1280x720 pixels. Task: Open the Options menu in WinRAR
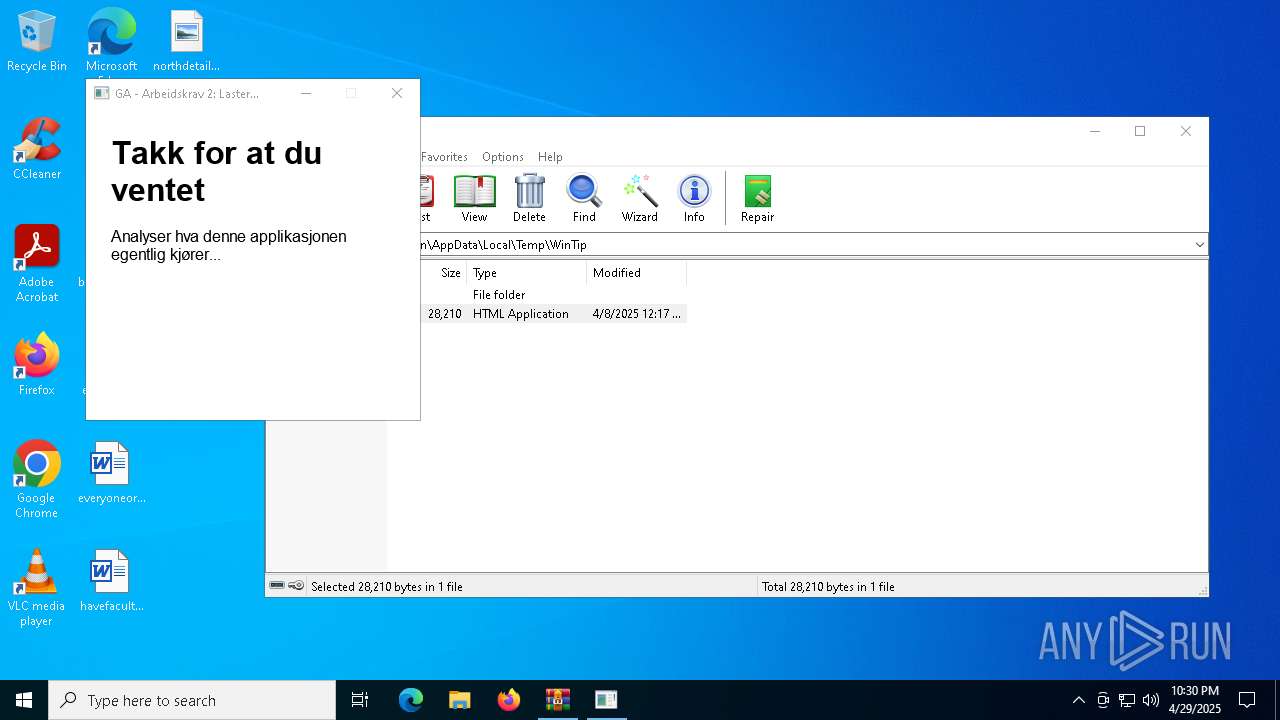tap(502, 157)
